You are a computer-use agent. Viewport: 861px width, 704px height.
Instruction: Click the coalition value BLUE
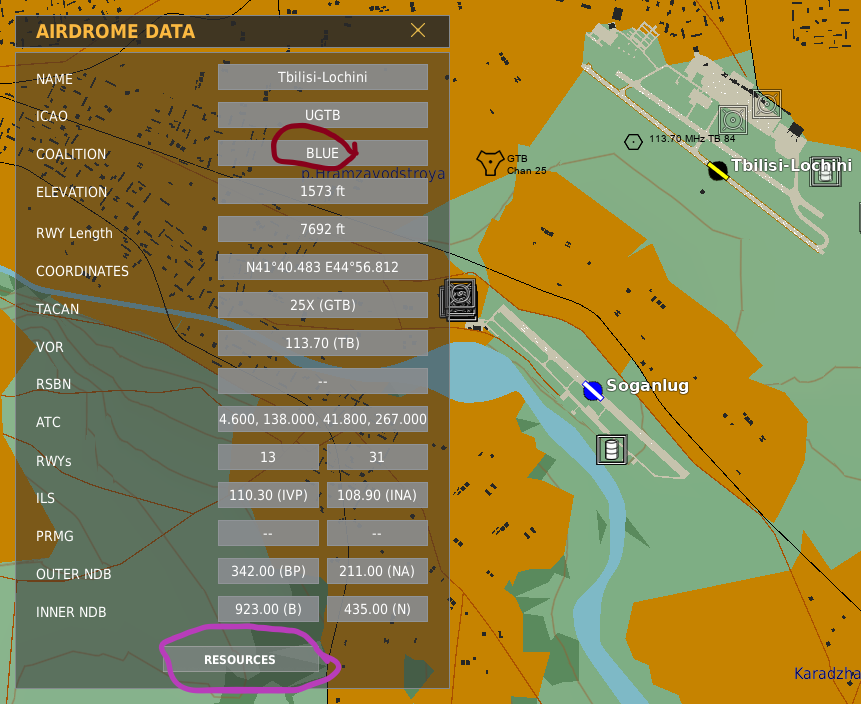tap(323, 153)
